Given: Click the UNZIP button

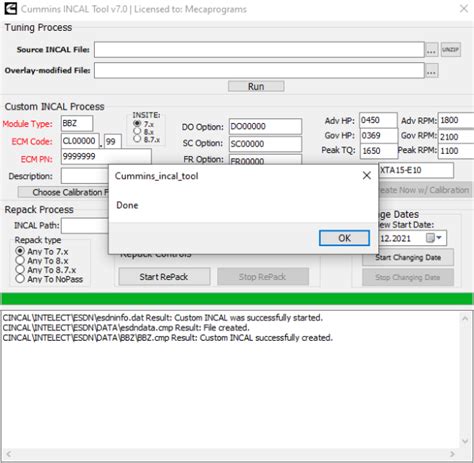Looking at the screenshot, I should coord(451,49).
